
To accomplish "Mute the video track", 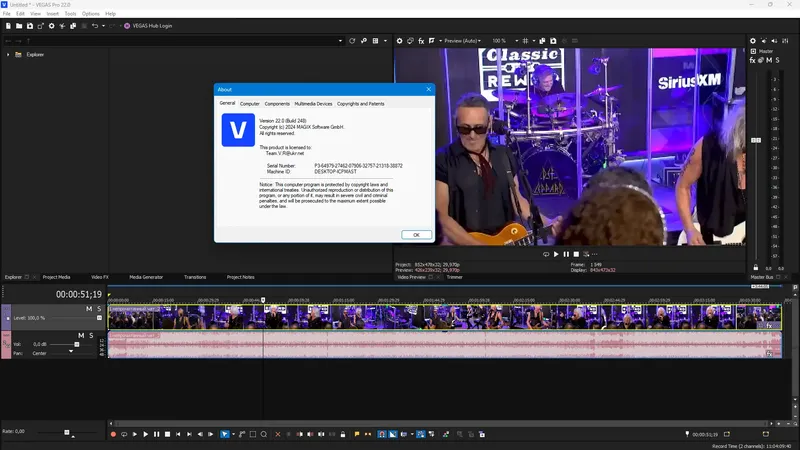I will (89, 309).
